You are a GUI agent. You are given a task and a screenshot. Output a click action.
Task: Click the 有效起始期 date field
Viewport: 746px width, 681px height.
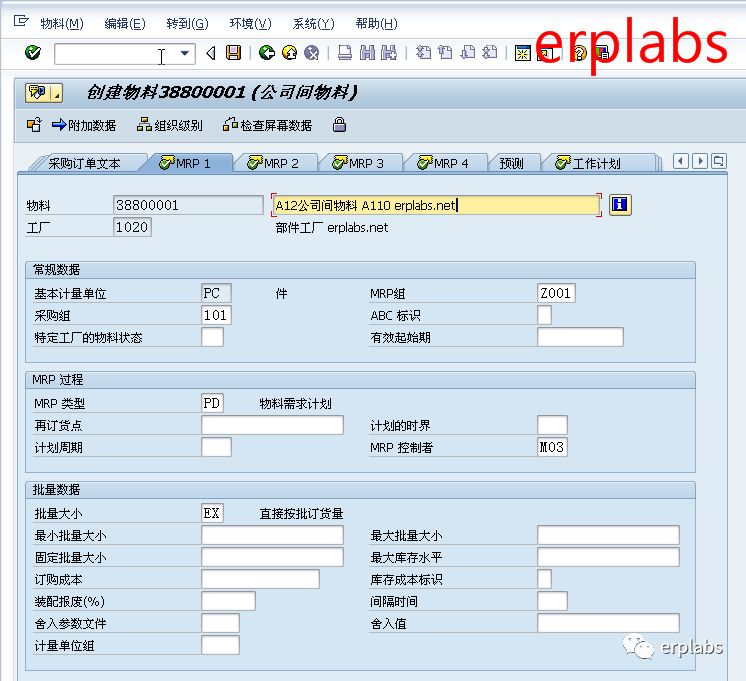580,337
